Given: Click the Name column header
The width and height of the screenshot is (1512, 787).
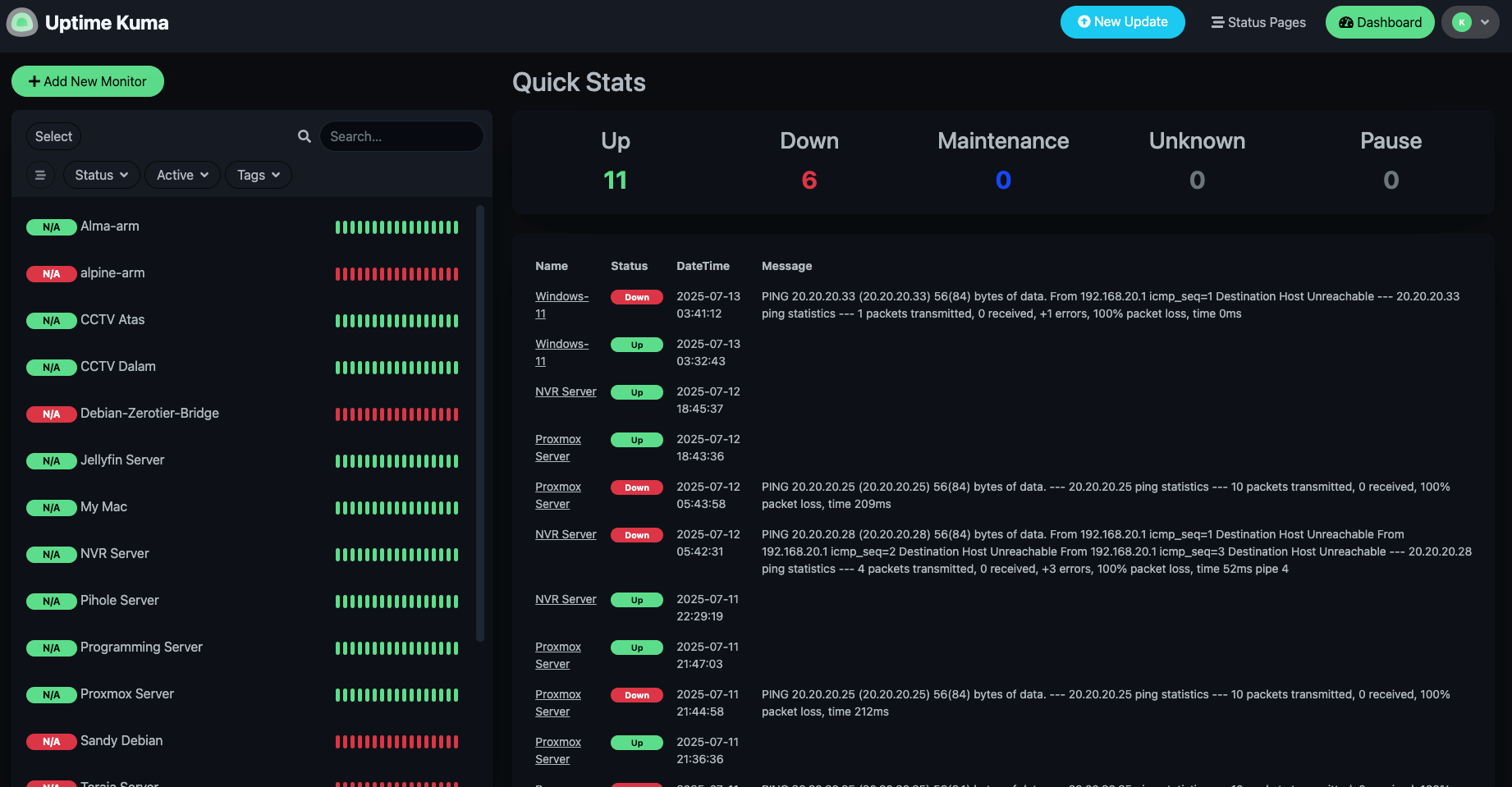Looking at the screenshot, I should point(552,266).
